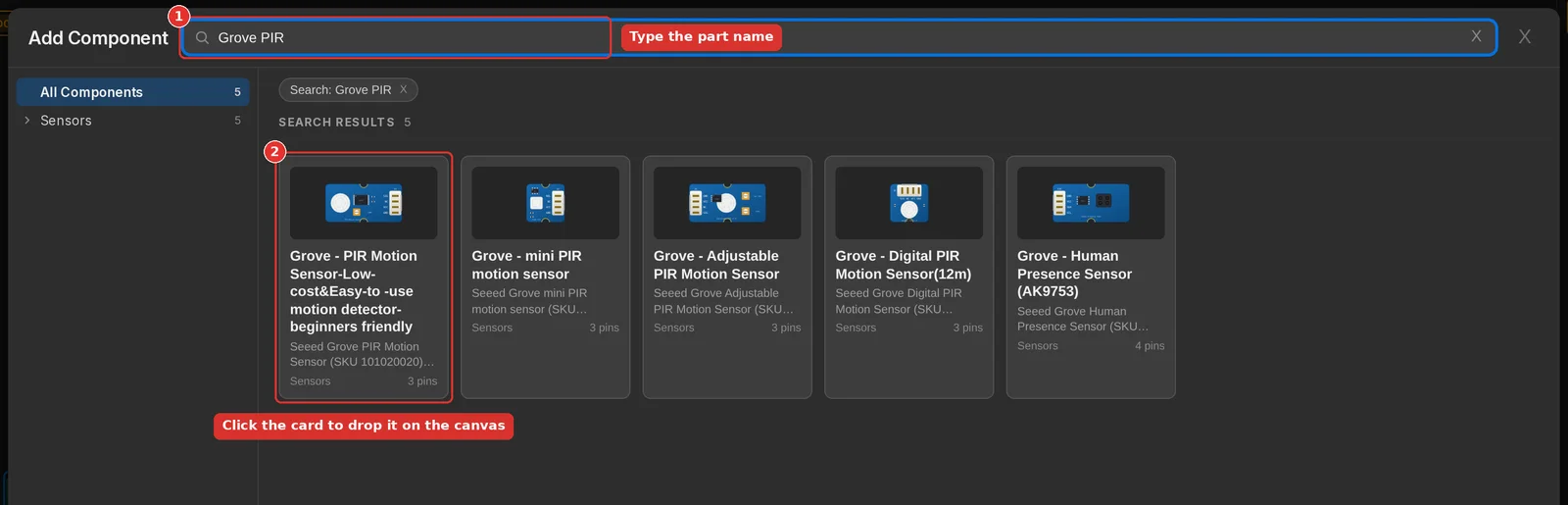Click description 'Seeed Grove PIR Motion Sensor (SKU 101020020)'

[362, 354]
